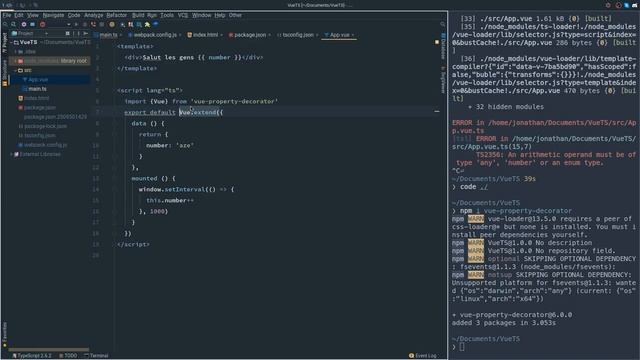The height and width of the screenshot is (360, 640).
Task: Click the purple circular toolbar icon
Action: (x=24, y=24)
